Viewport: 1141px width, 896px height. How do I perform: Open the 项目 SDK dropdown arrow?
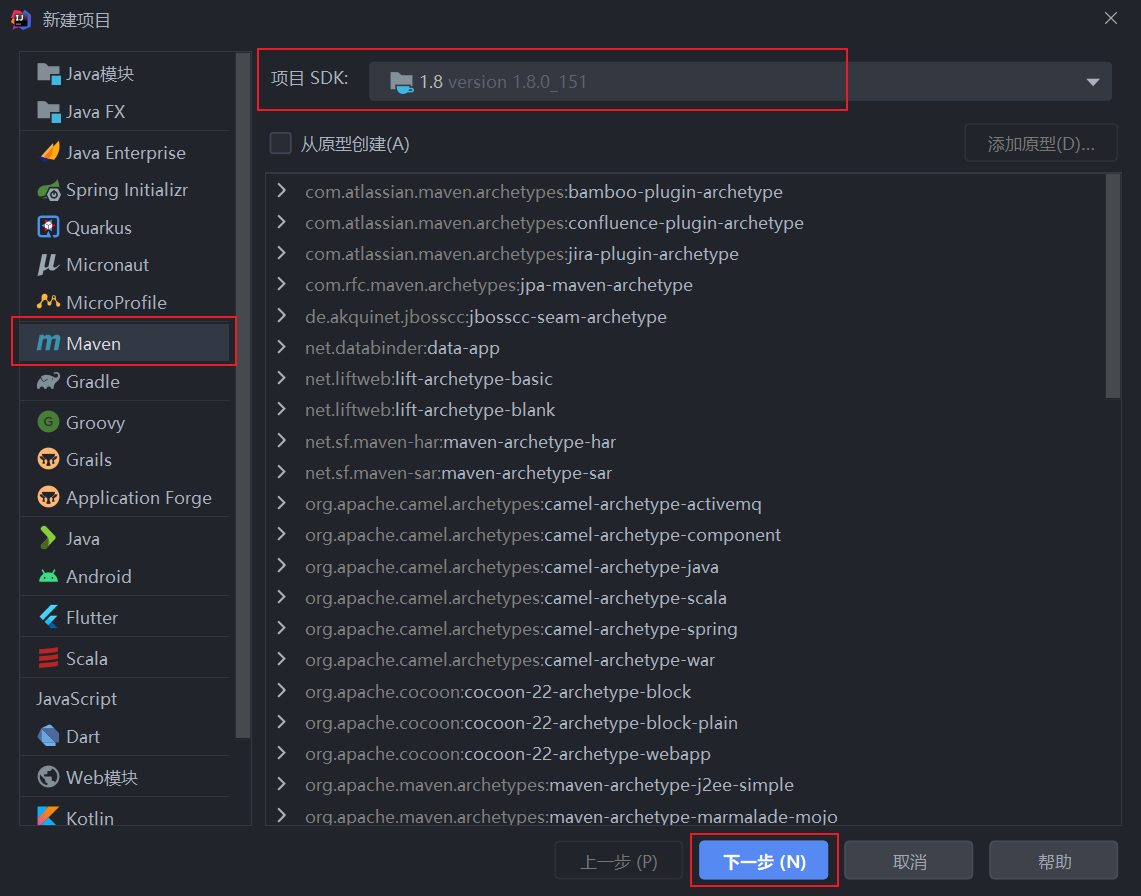pos(1092,82)
